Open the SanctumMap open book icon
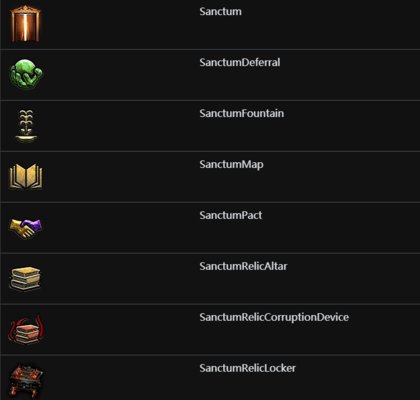 (26, 176)
